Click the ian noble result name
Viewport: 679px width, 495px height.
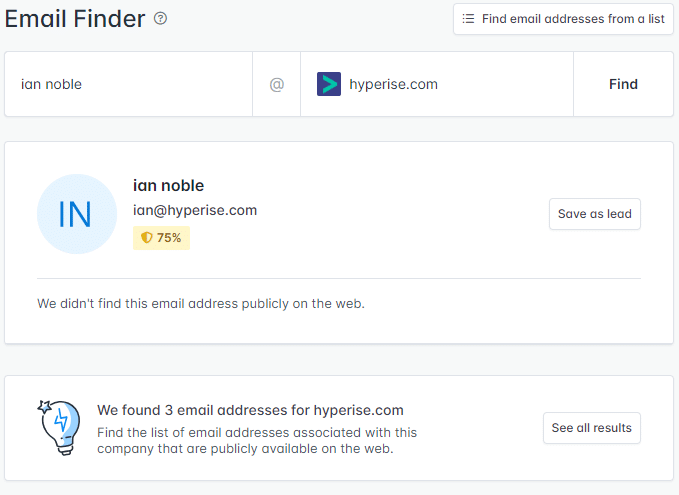pyautogui.click(x=168, y=186)
